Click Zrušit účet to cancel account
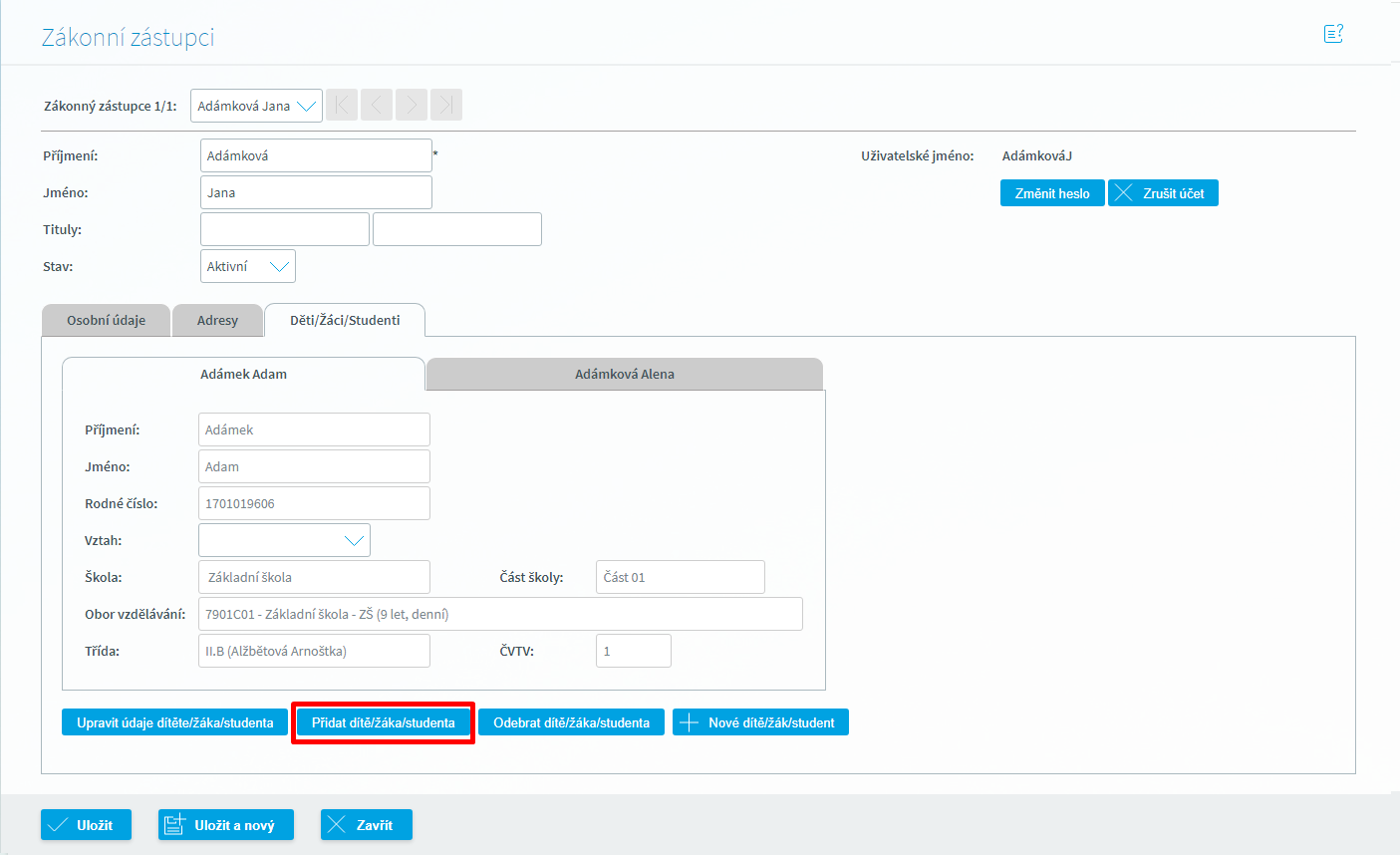This screenshot has height=855, width=1400. point(1163,193)
